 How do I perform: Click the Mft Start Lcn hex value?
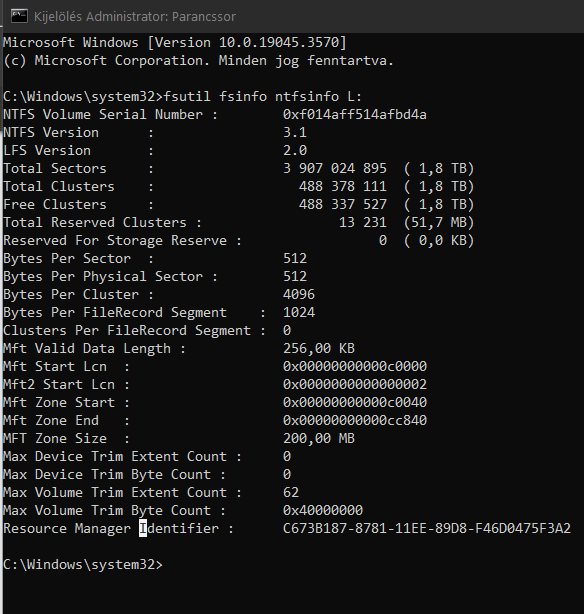pos(354,367)
